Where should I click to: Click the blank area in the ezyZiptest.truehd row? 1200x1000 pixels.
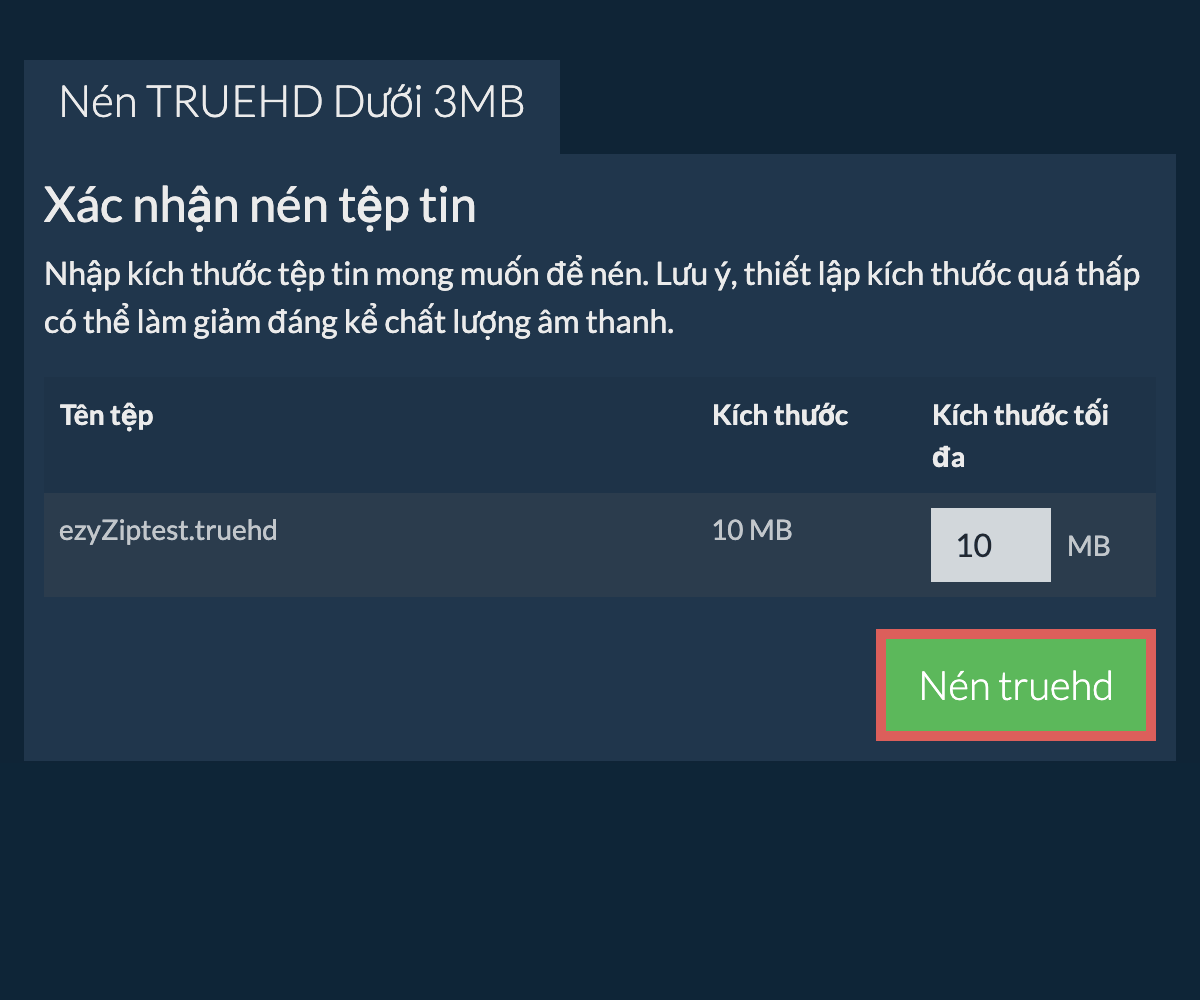(x=490, y=545)
